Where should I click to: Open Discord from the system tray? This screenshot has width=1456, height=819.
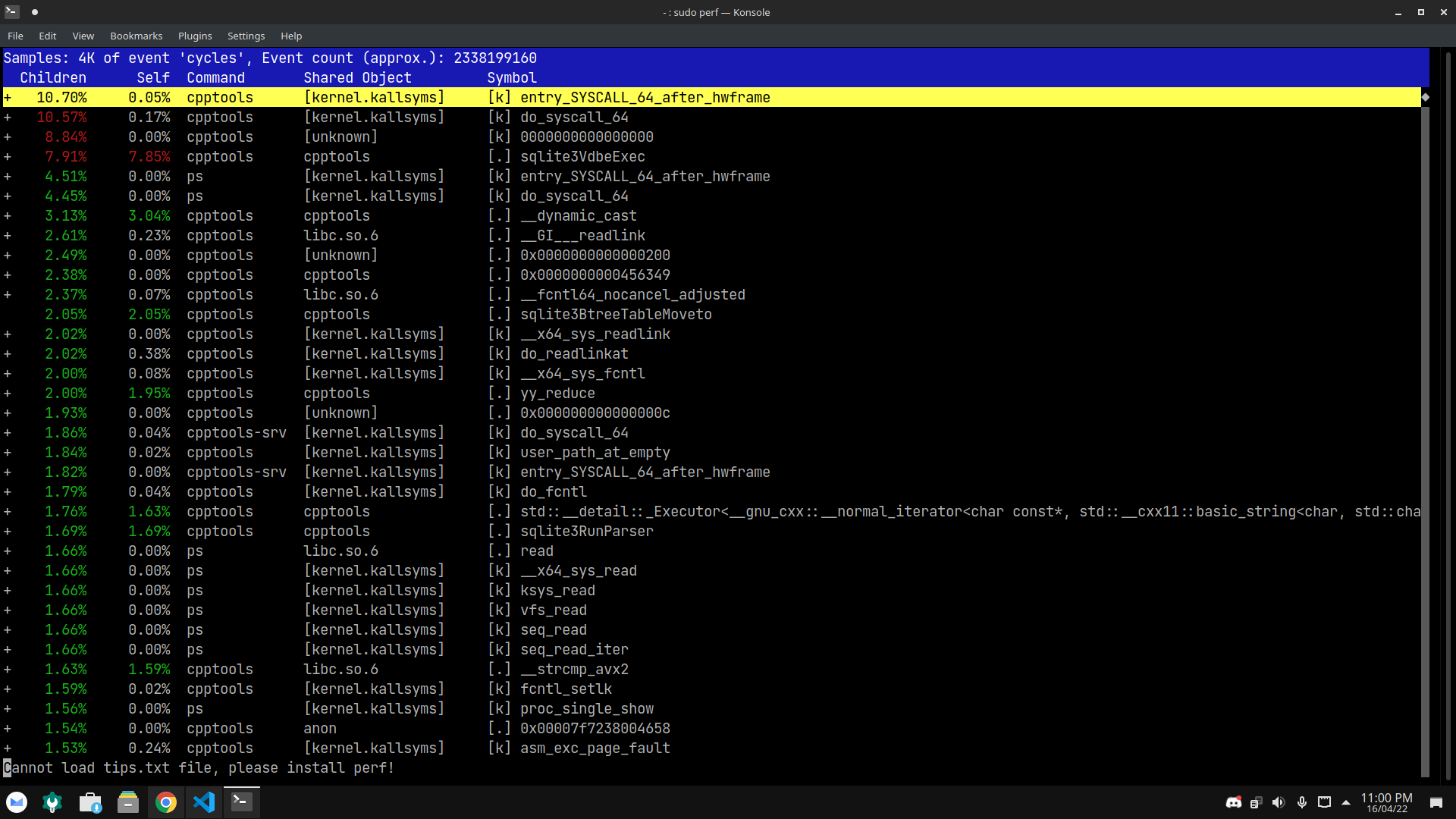(x=1234, y=802)
